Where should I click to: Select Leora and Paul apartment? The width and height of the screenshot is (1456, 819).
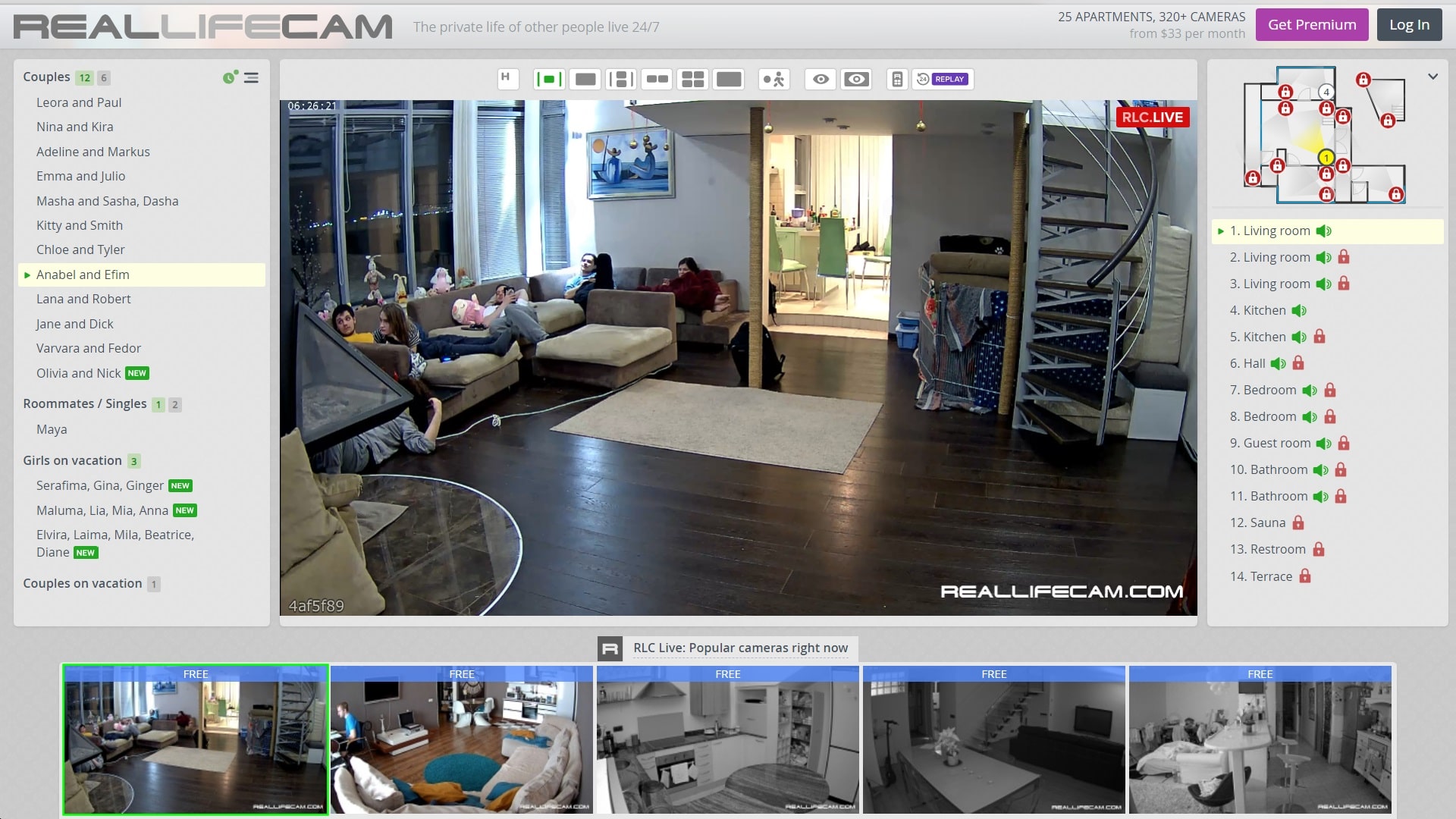coord(79,102)
